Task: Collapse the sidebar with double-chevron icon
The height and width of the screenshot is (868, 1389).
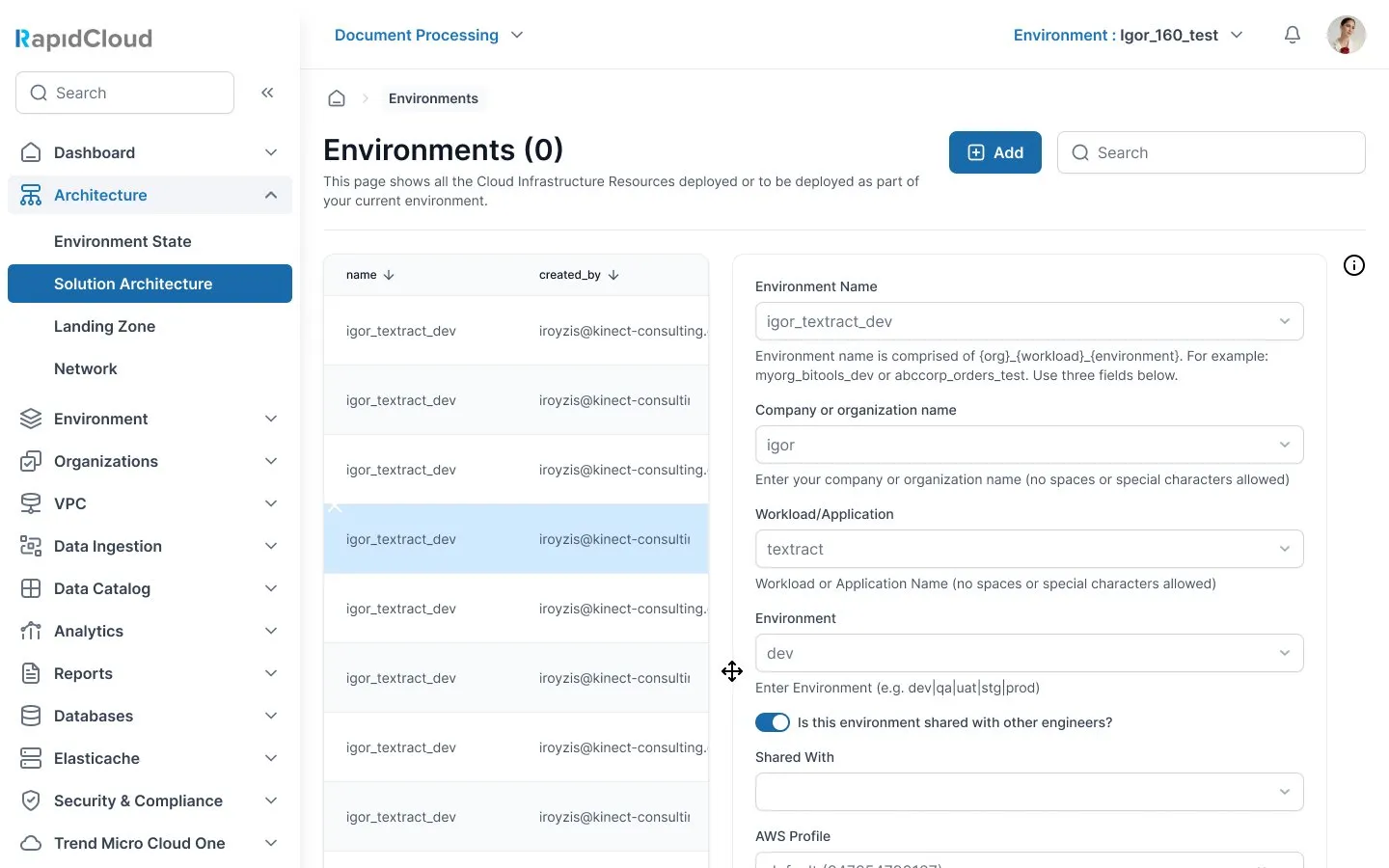Action: click(x=267, y=93)
